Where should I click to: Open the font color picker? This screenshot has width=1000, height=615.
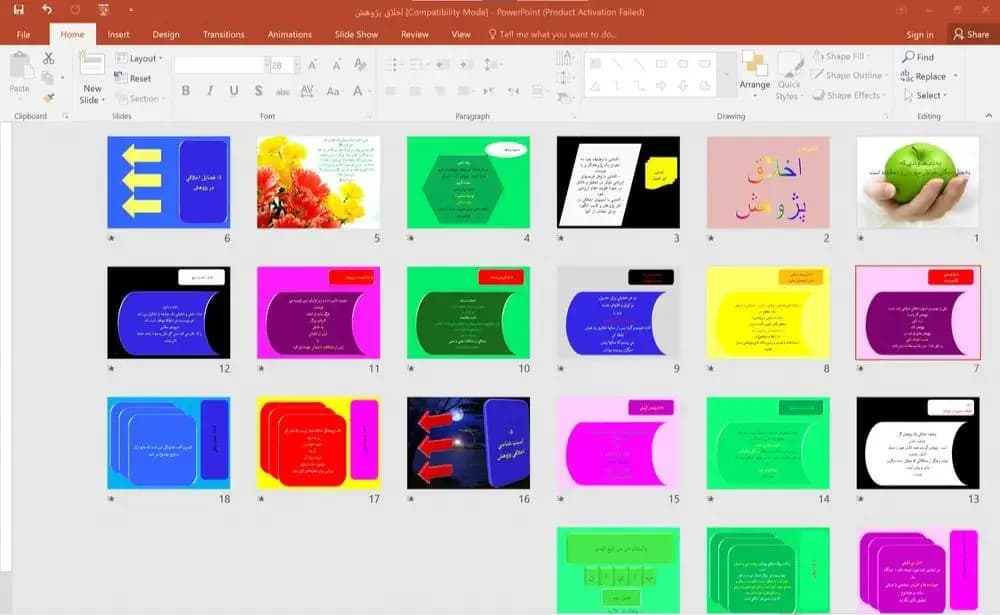coord(360,91)
